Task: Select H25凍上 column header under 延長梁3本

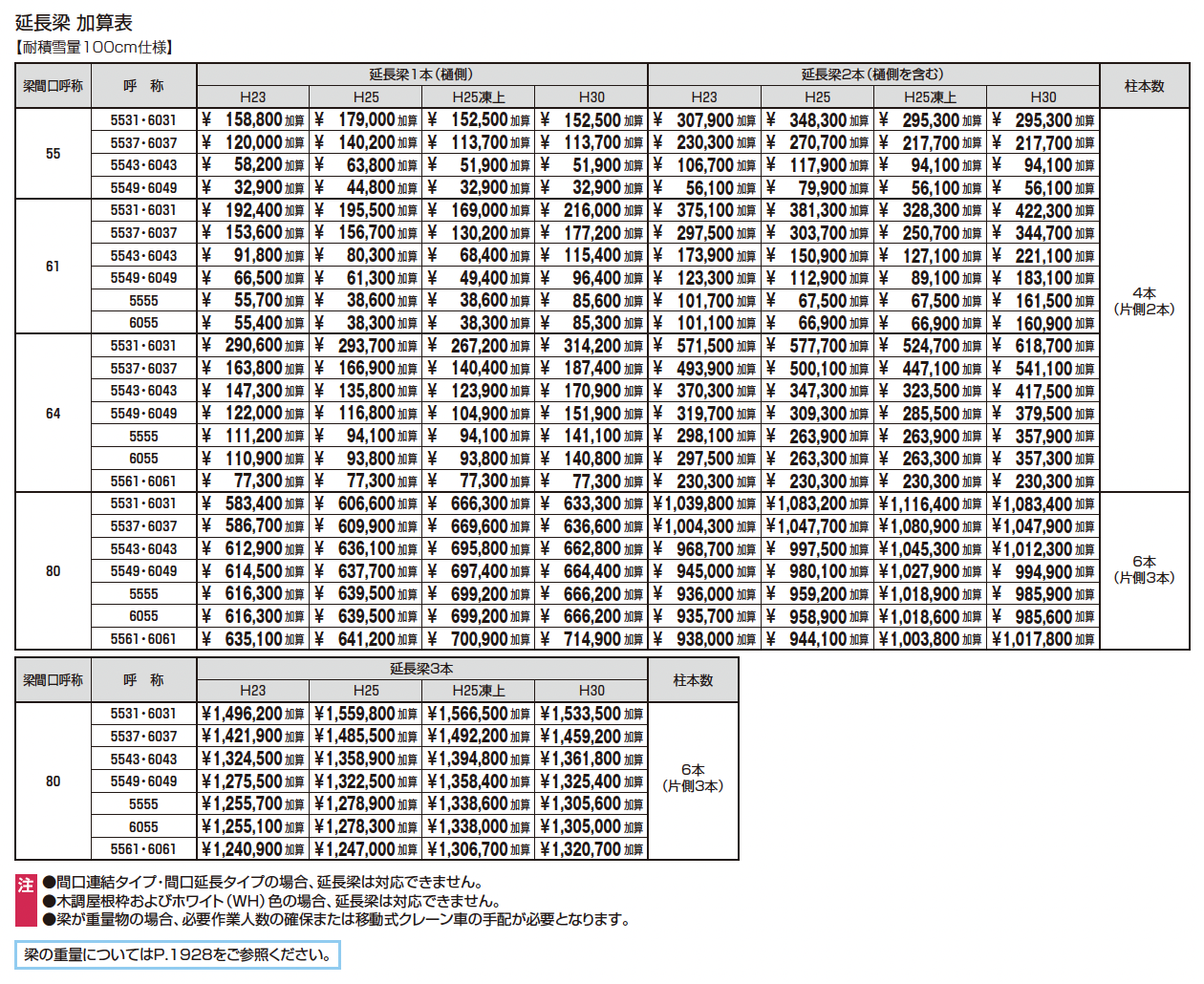Action: (479, 691)
